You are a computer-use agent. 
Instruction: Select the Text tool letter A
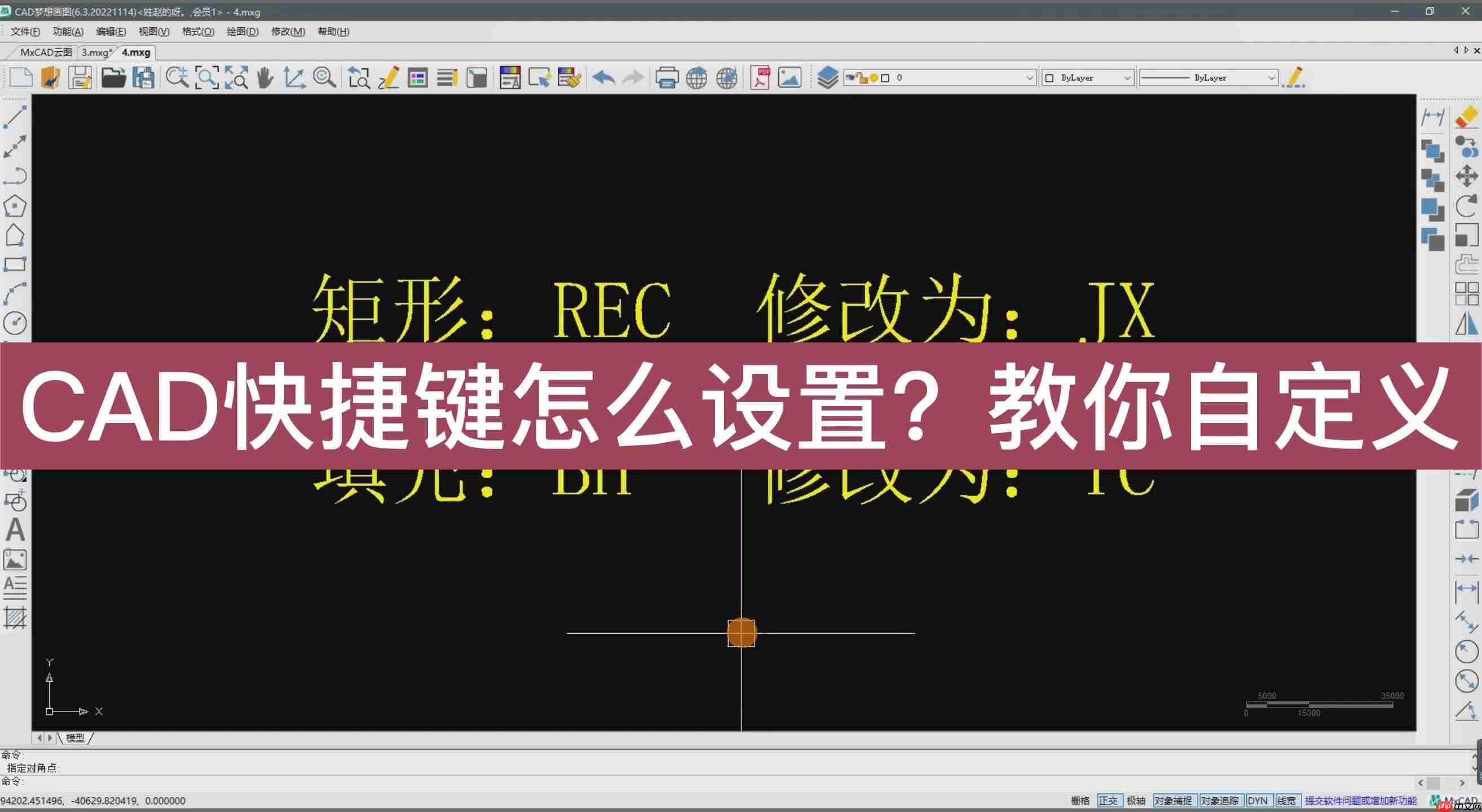point(15,529)
